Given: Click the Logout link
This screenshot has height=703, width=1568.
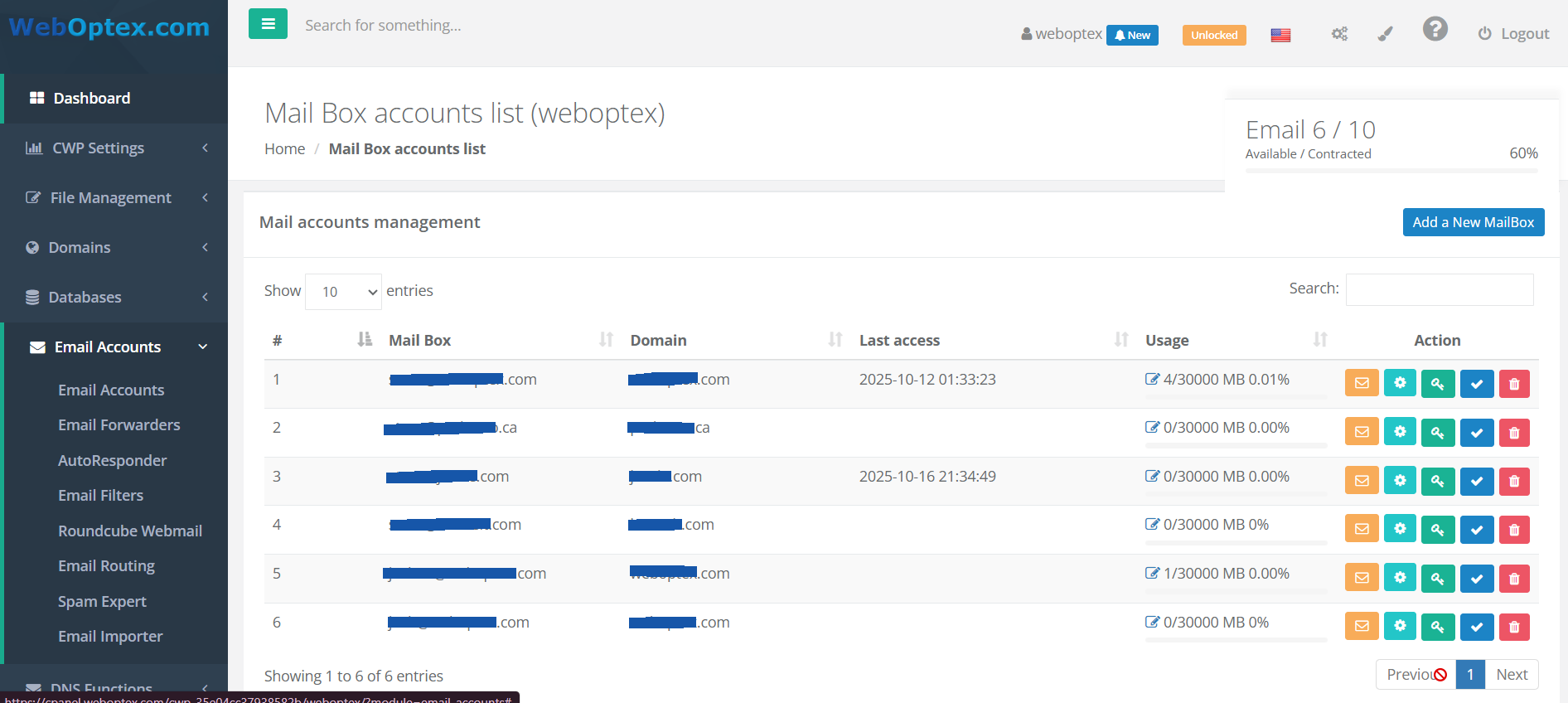Looking at the screenshot, I should pyautogui.click(x=1513, y=34).
